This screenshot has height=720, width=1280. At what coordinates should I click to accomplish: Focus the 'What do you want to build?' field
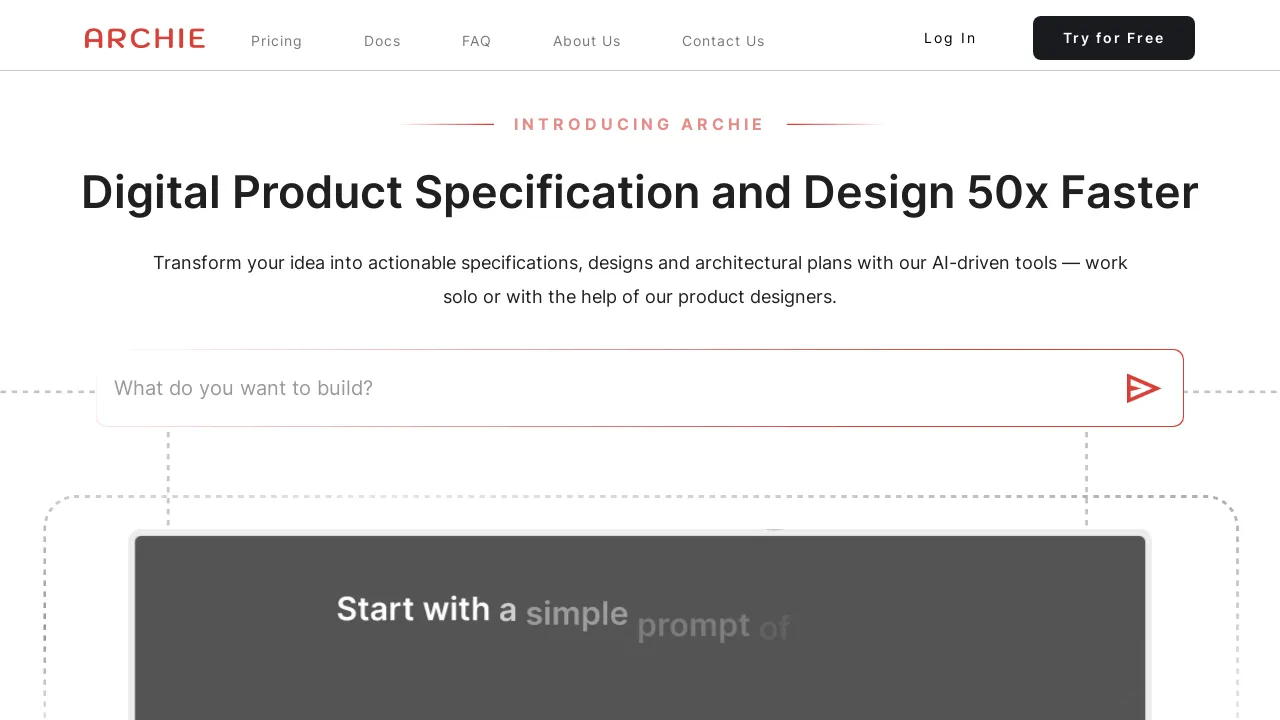600,388
